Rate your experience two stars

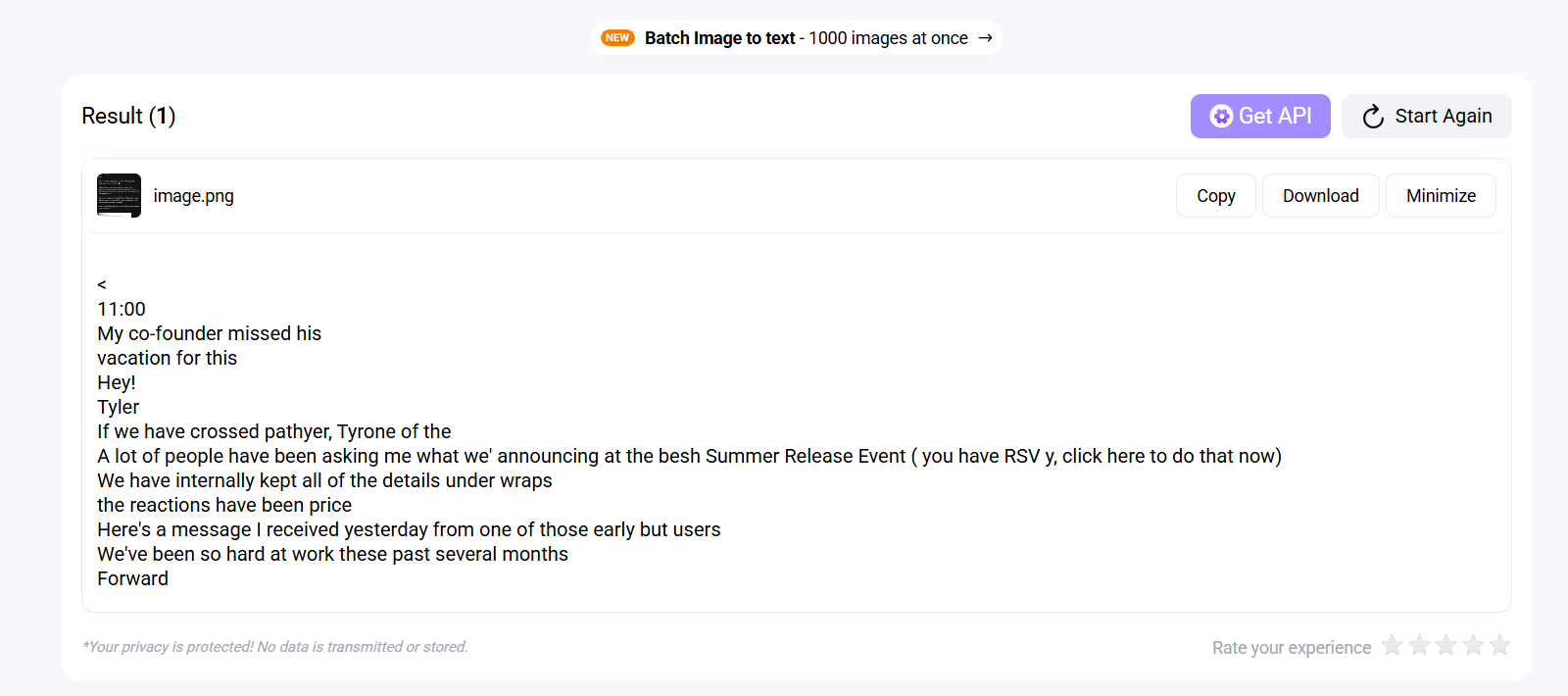tap(1419, 645)
